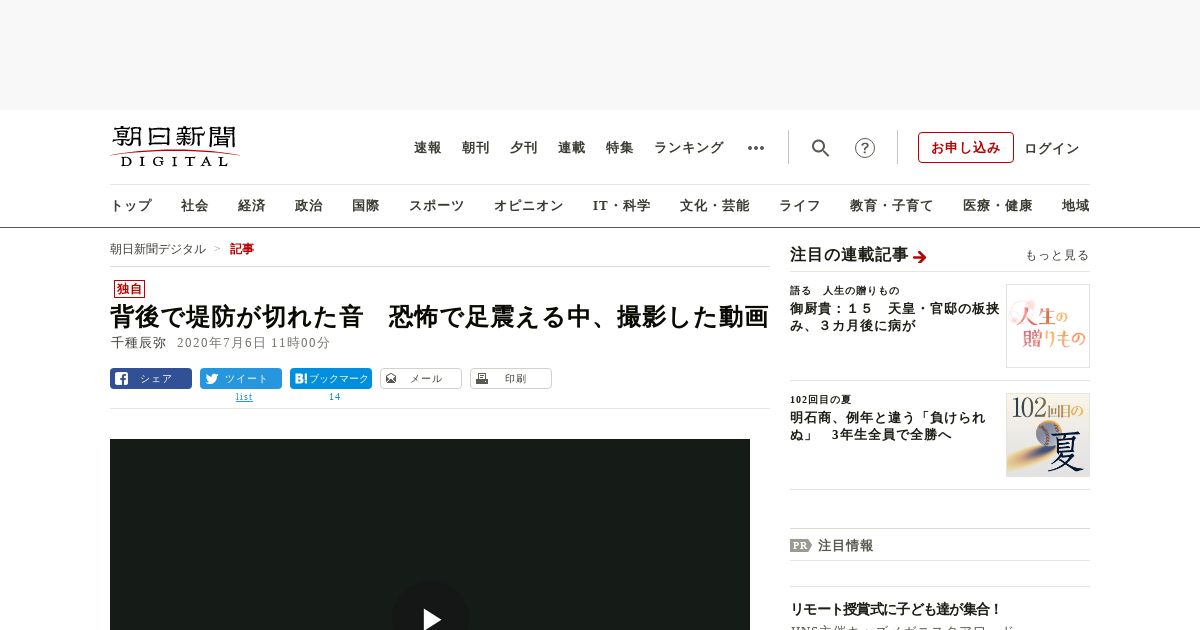Go to the 政治 section
This screenshot has height=630, width=1200.
[309, 206]
